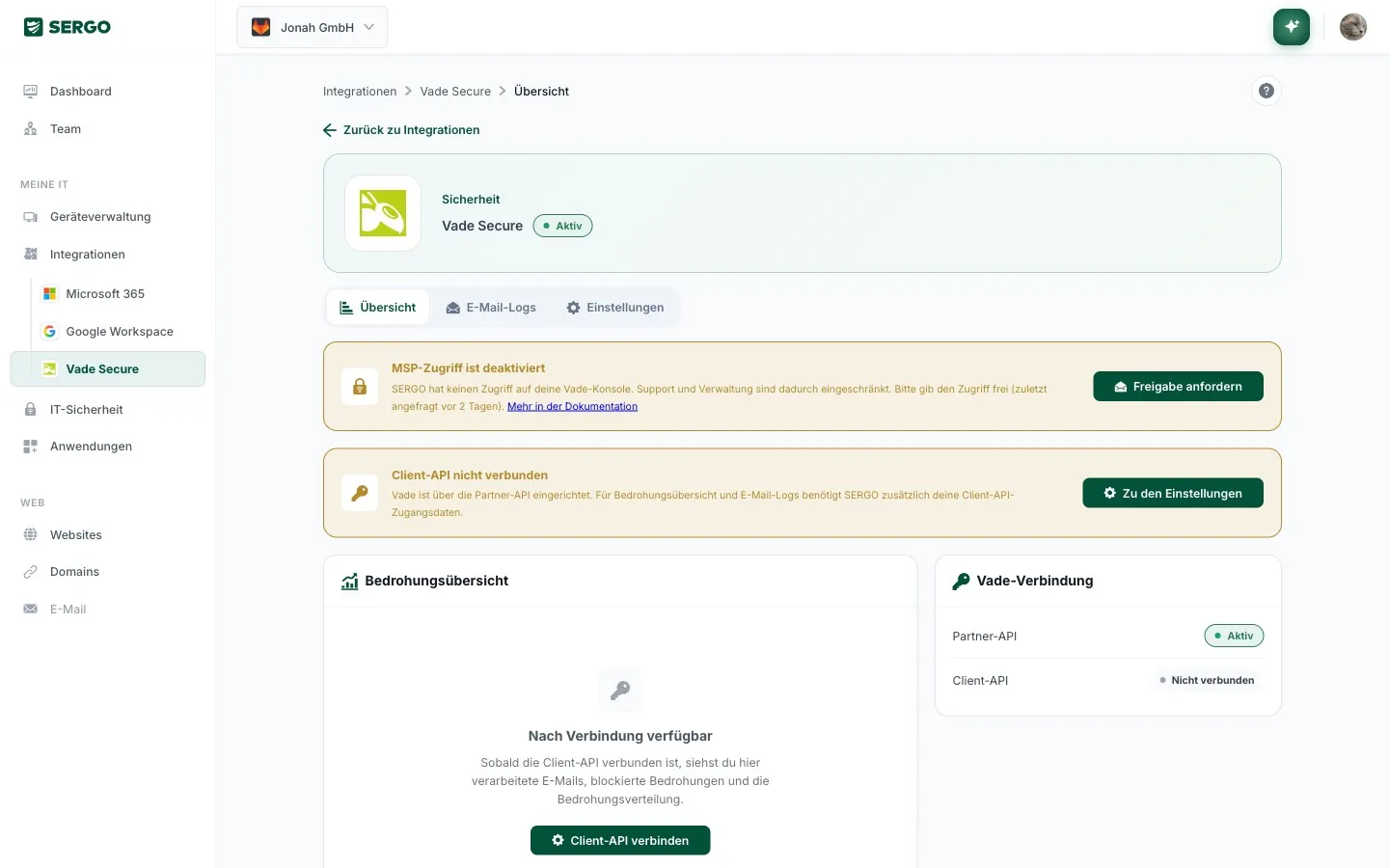1389x868 pixels.
Task: Click the Google Workspace logo icon
Action: [49, 332]
